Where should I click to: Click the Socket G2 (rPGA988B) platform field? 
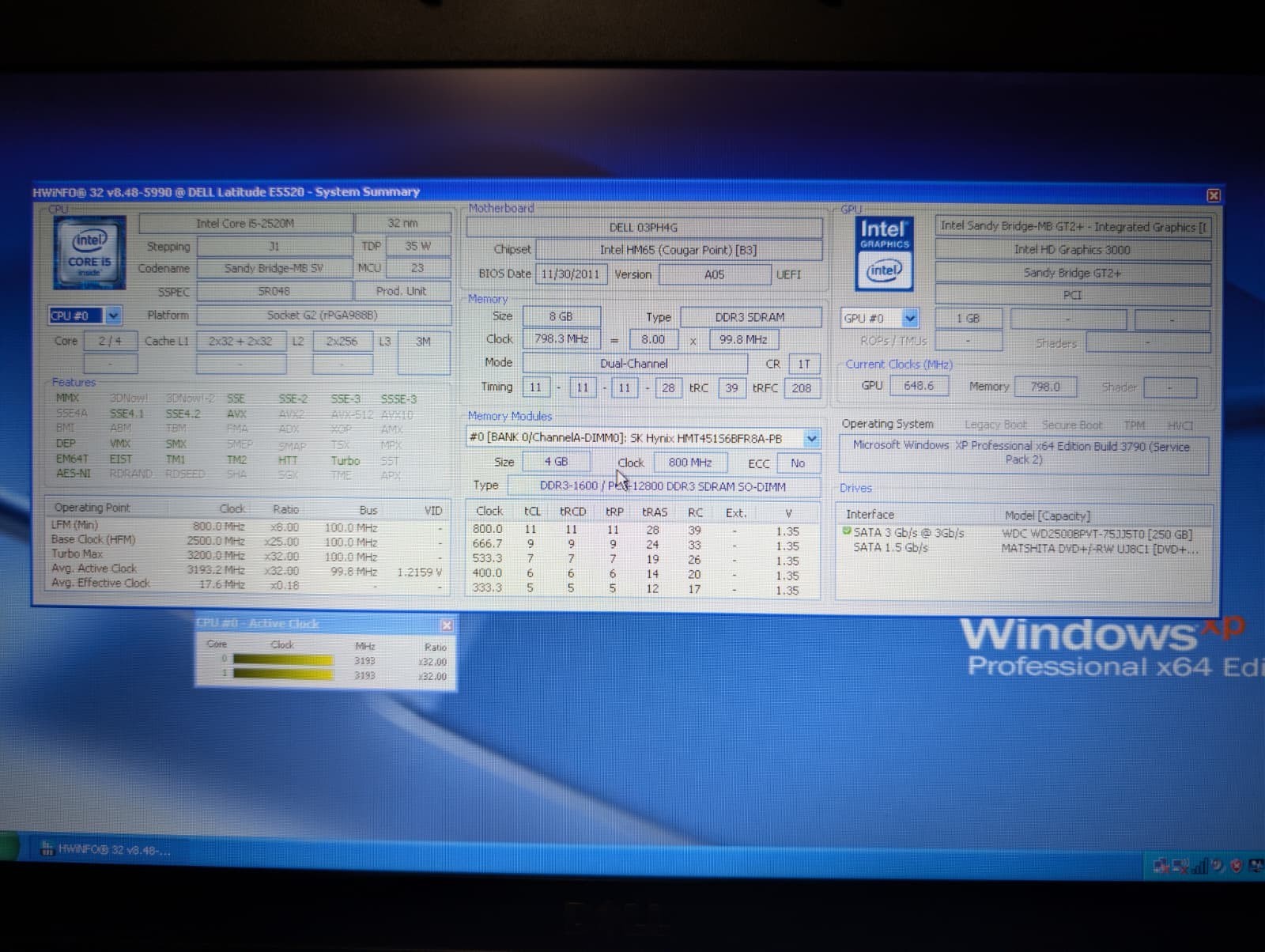click(323, 315)
